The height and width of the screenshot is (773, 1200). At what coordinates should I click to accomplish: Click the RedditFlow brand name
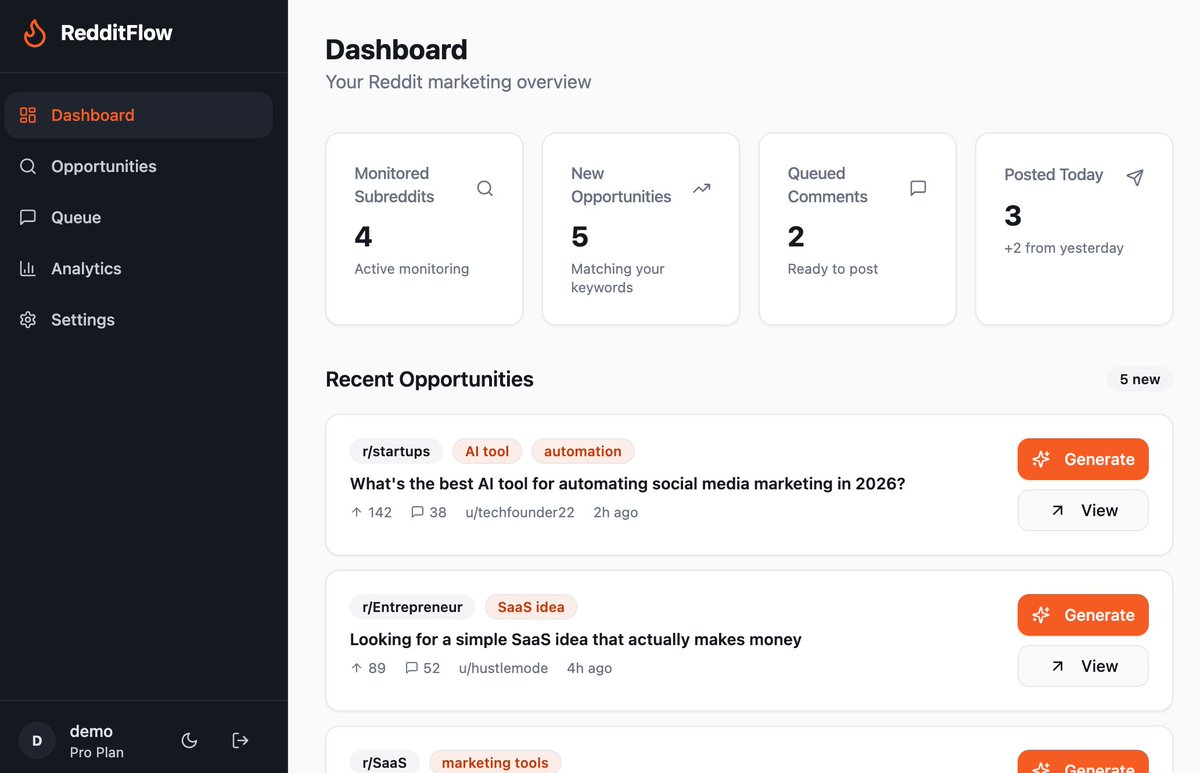point(116,33)
